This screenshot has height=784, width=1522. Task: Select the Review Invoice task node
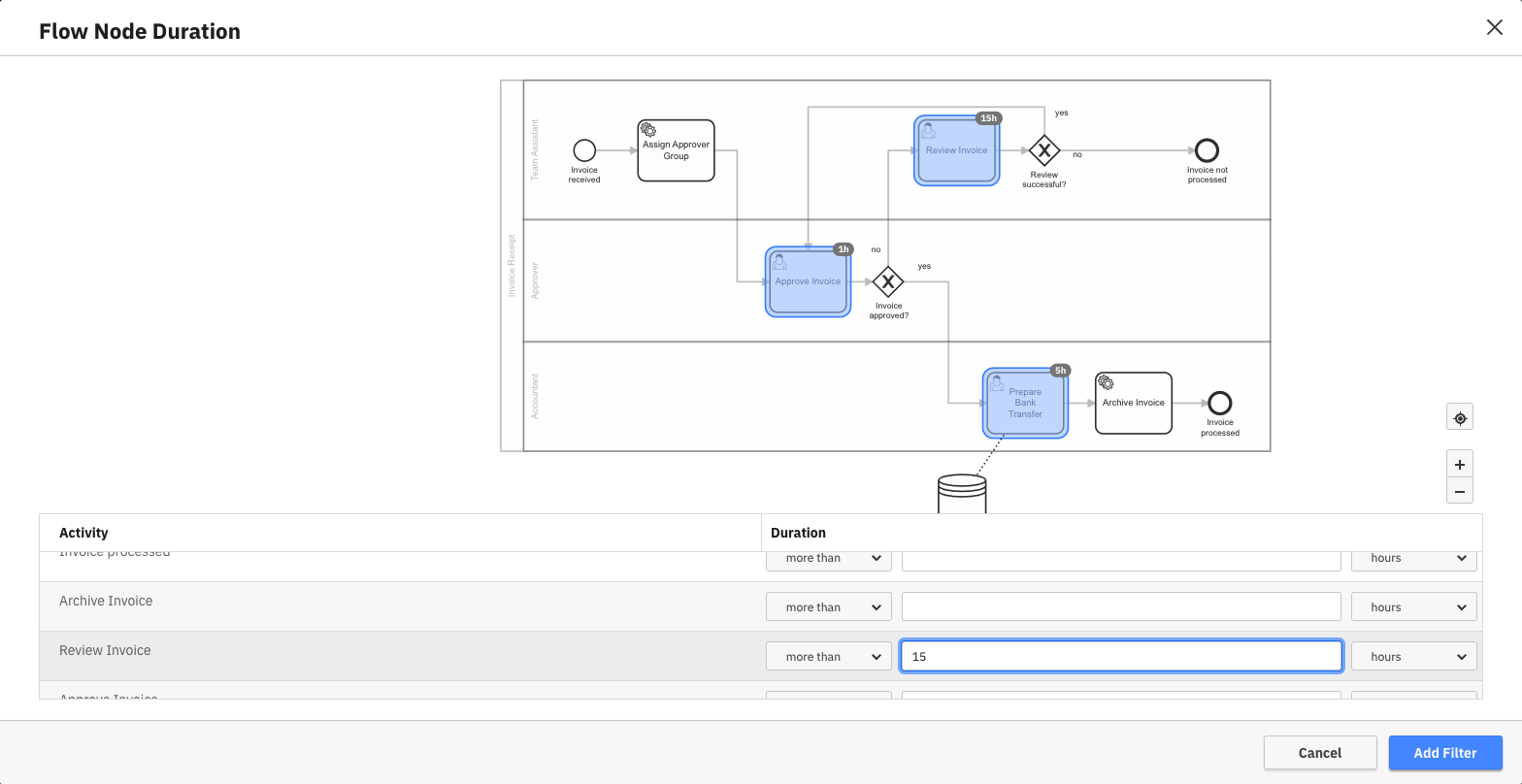(957, 150)
